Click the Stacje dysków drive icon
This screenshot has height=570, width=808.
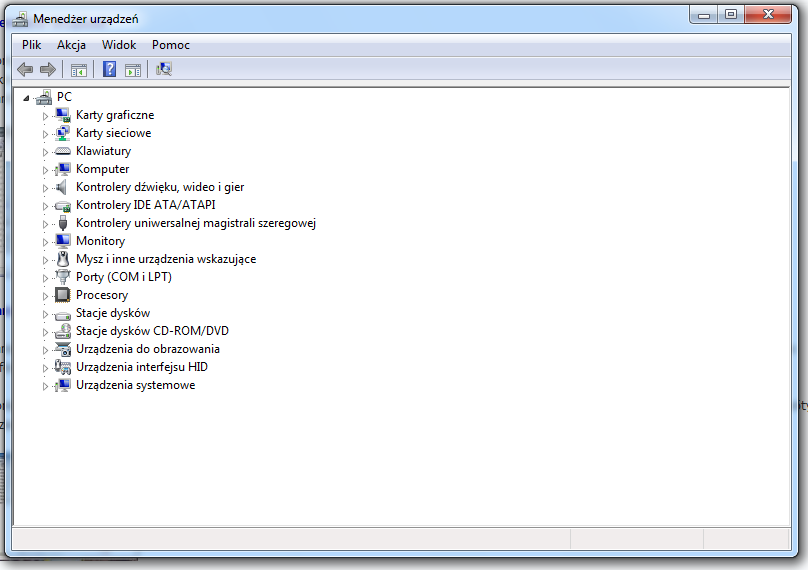pos(63,315)
